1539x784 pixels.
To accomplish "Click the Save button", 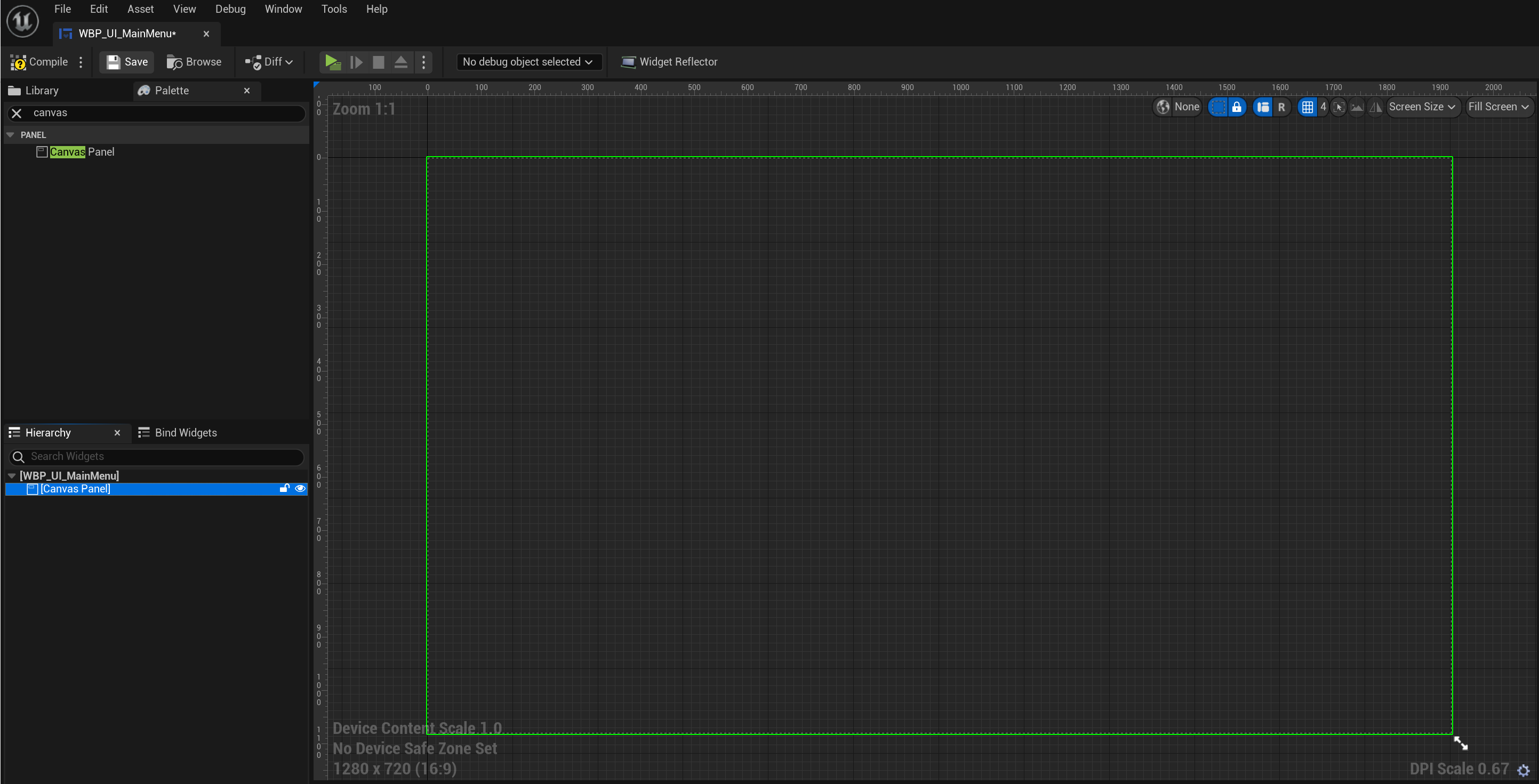I will point(127,62).
